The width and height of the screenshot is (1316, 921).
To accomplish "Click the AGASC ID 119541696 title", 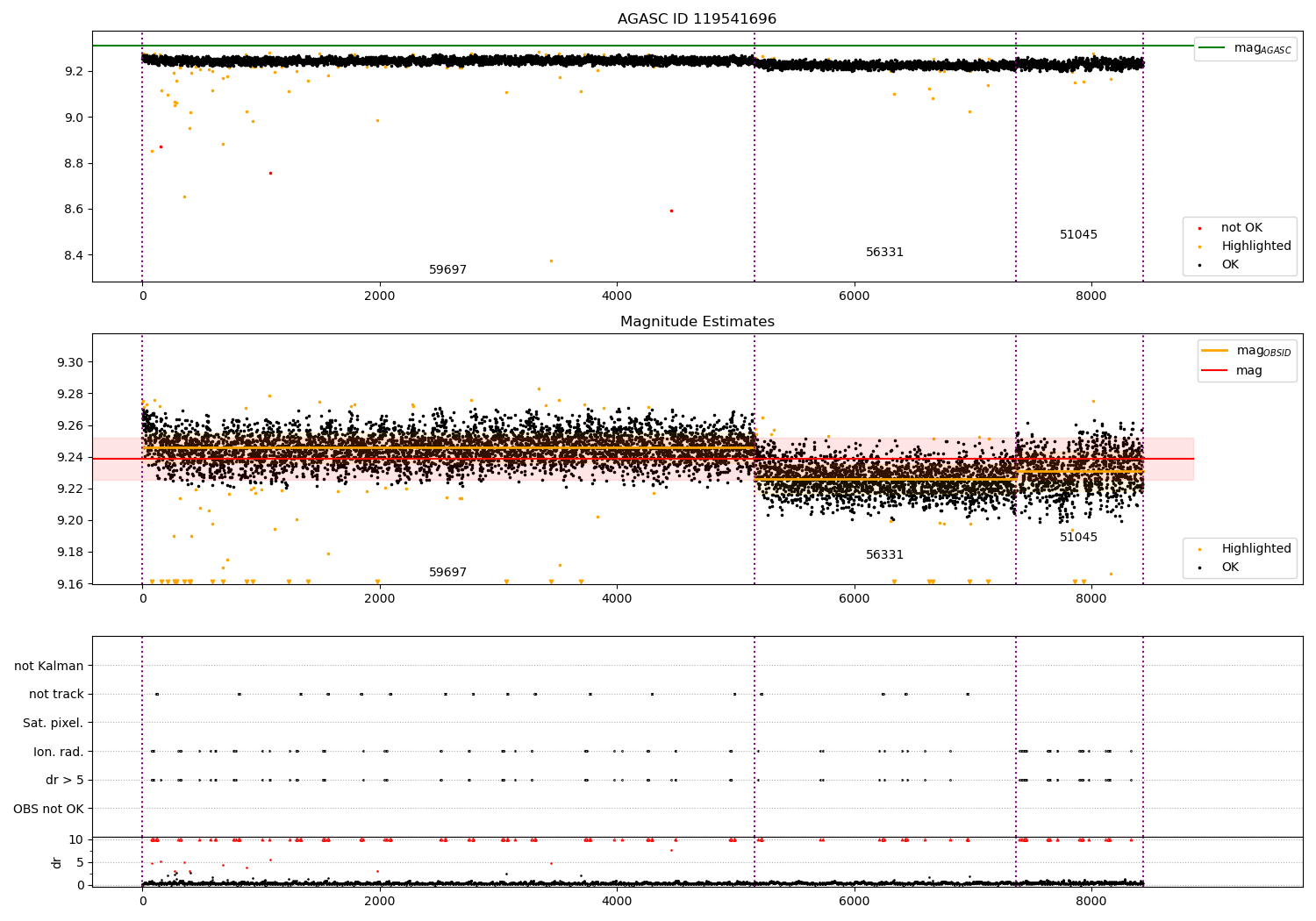I will point(697,19).
